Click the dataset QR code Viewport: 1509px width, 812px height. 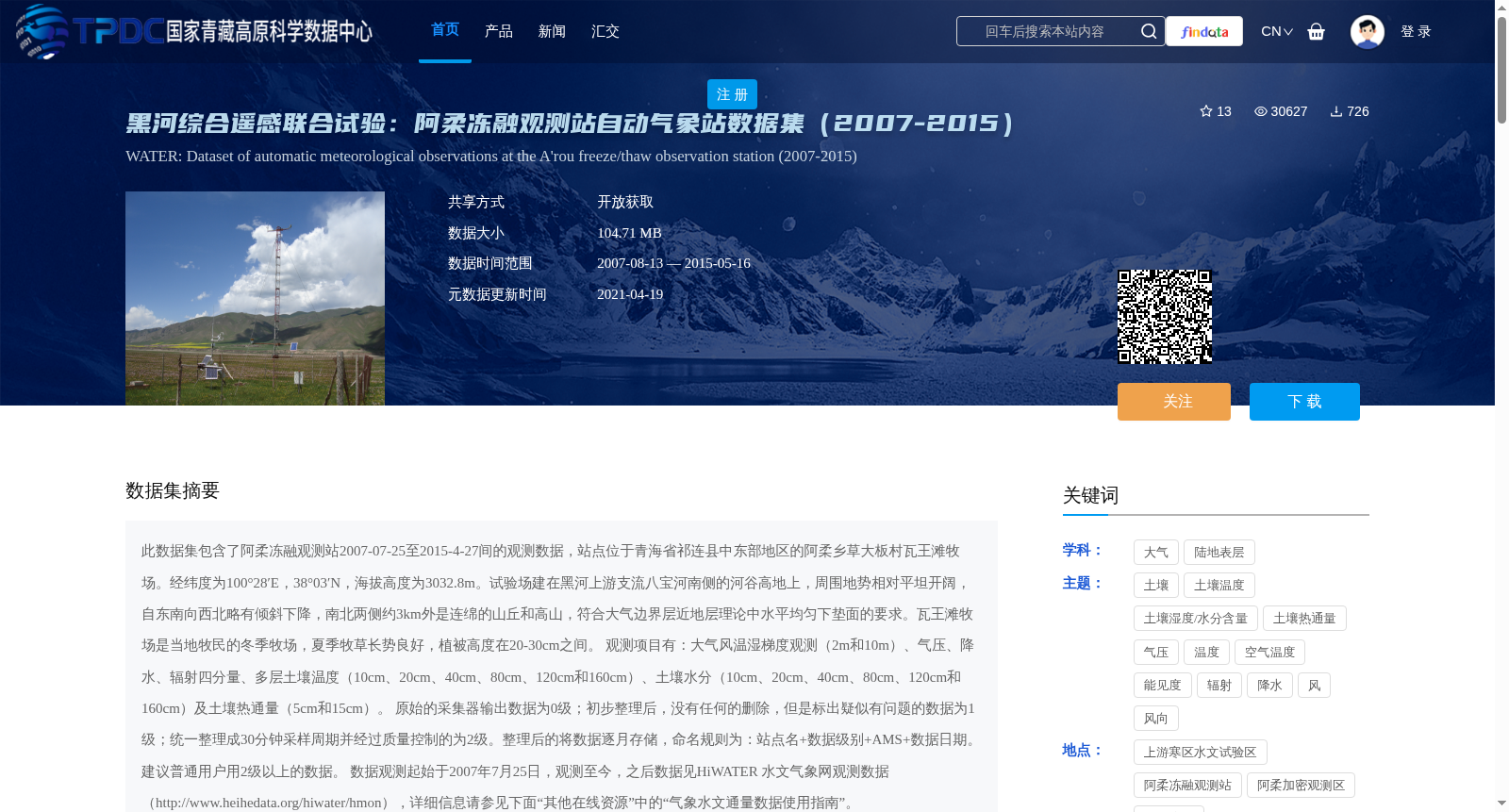(1165, 317)
